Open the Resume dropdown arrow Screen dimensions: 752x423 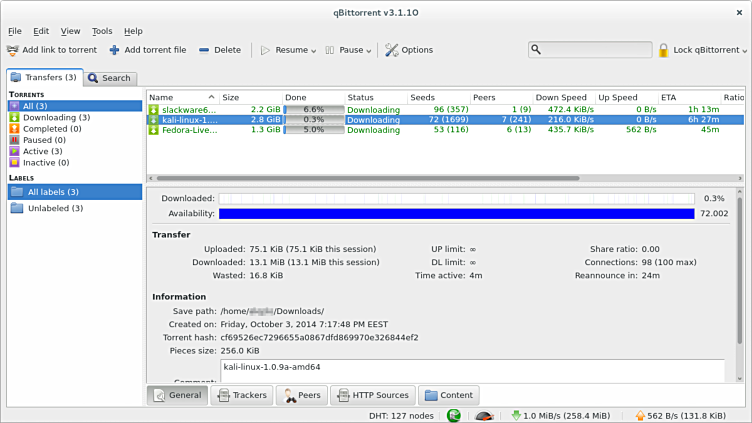(314, 51)
